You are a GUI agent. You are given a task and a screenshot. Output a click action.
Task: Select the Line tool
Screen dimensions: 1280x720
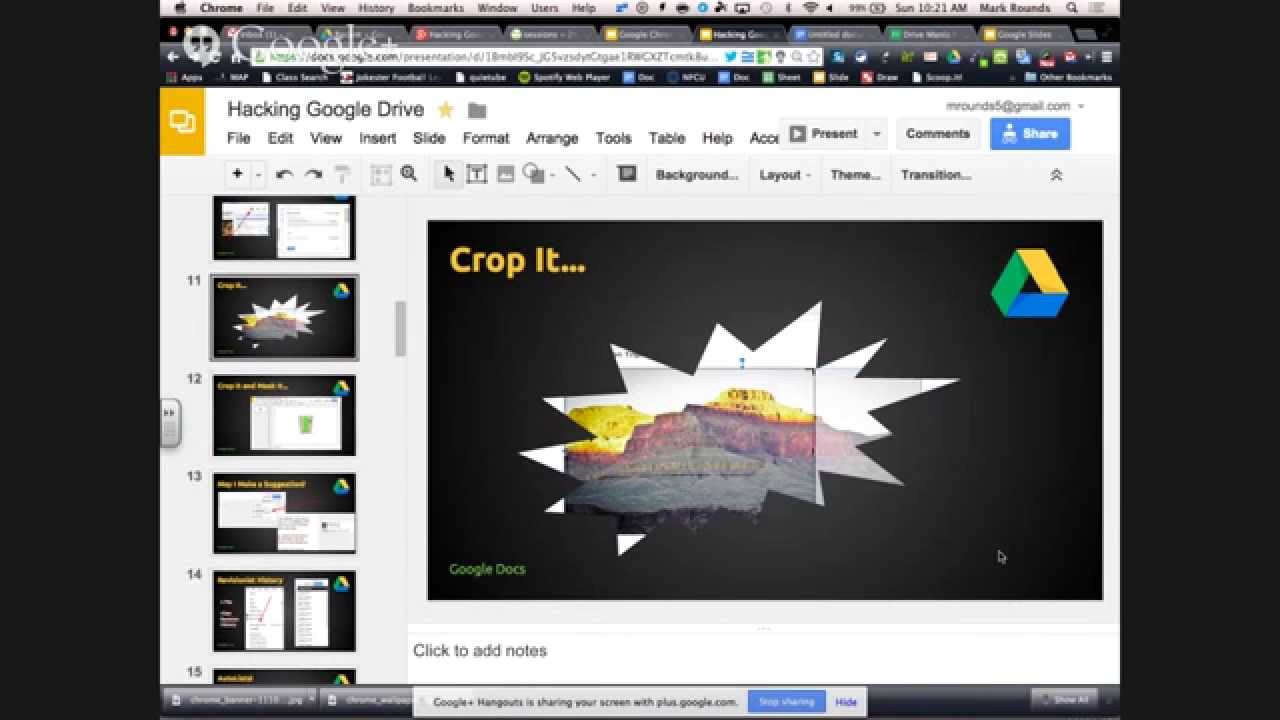tap(573, 174)
